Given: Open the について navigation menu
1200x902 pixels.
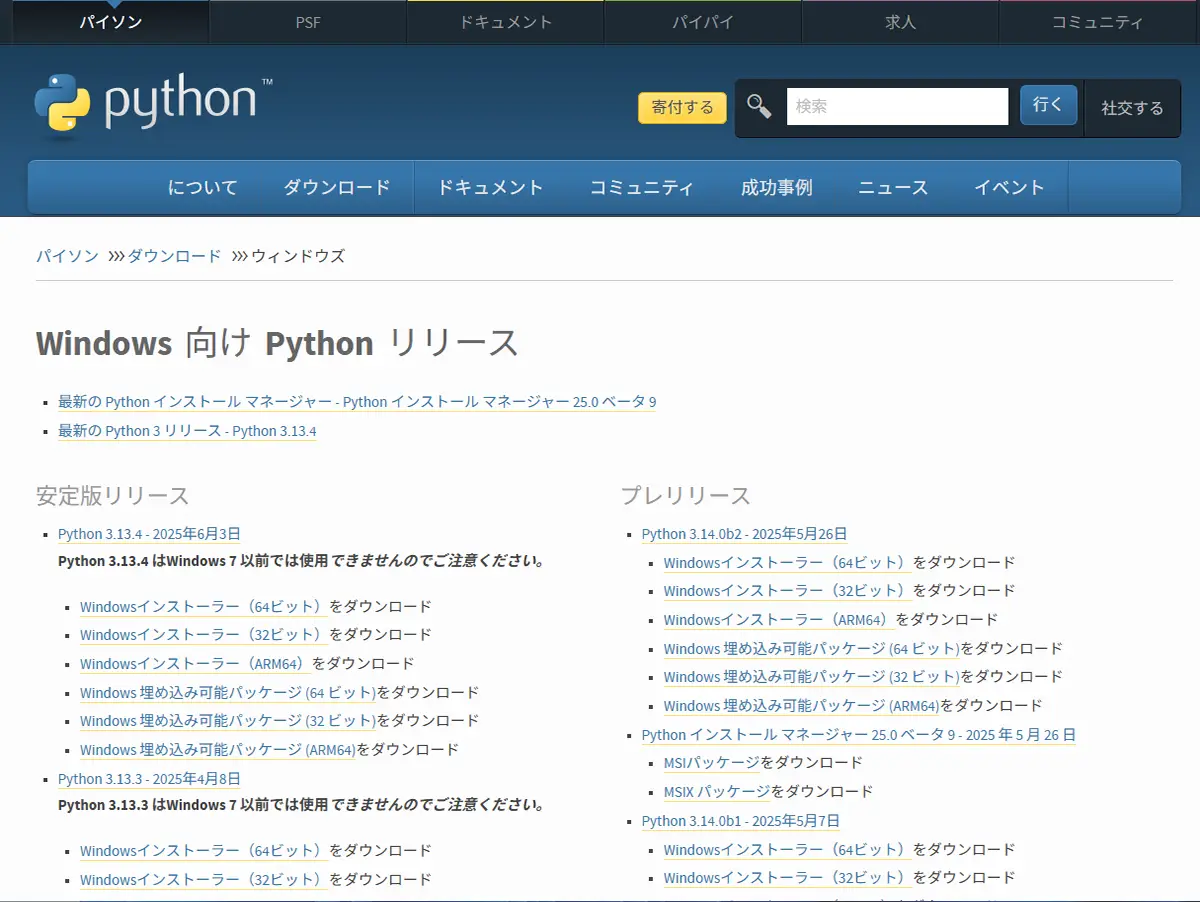Looking at the screenshot, I should pyautogui.click(x=203, y=187).
